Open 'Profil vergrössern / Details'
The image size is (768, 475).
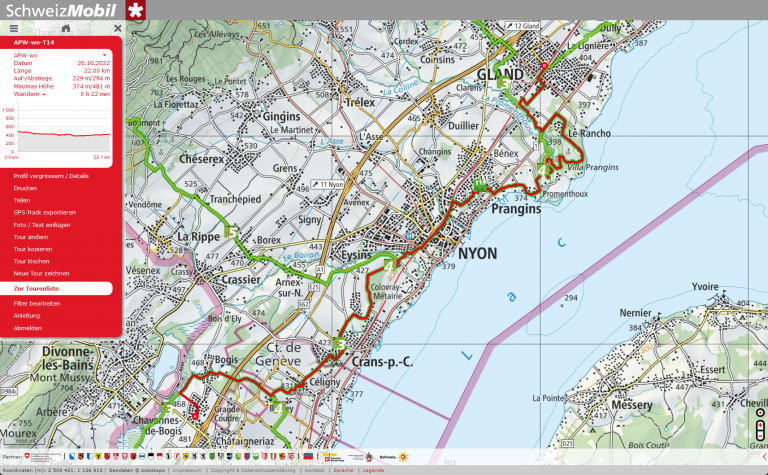pos(51,176)
